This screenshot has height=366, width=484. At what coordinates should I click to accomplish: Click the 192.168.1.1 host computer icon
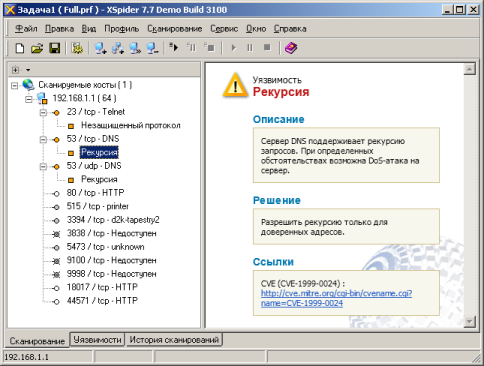[42, 98]
